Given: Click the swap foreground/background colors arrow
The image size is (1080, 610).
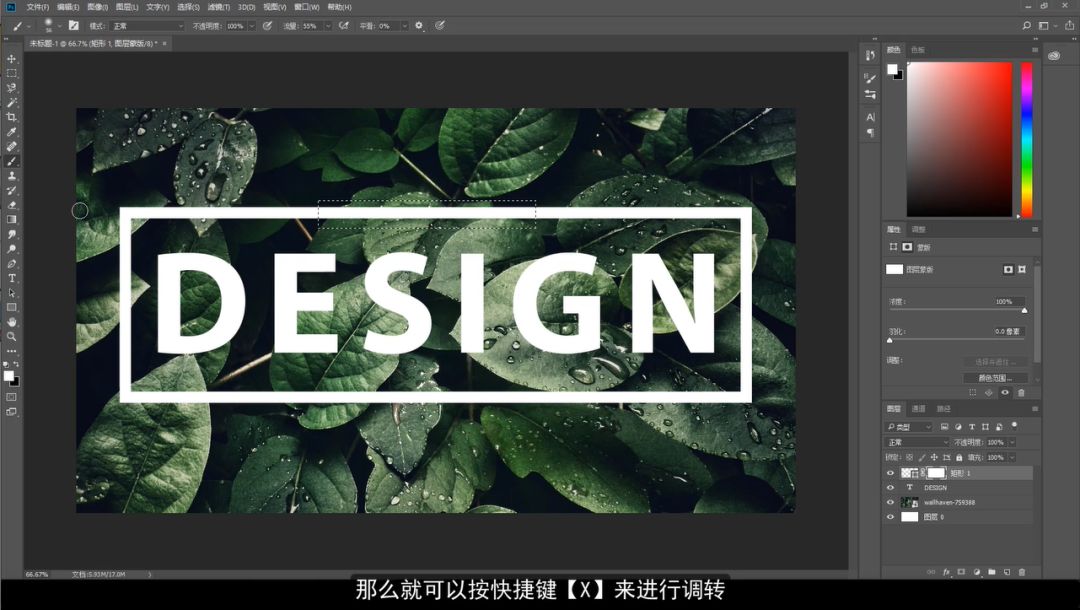Looking at the screenshot, I should pos(16,364).
